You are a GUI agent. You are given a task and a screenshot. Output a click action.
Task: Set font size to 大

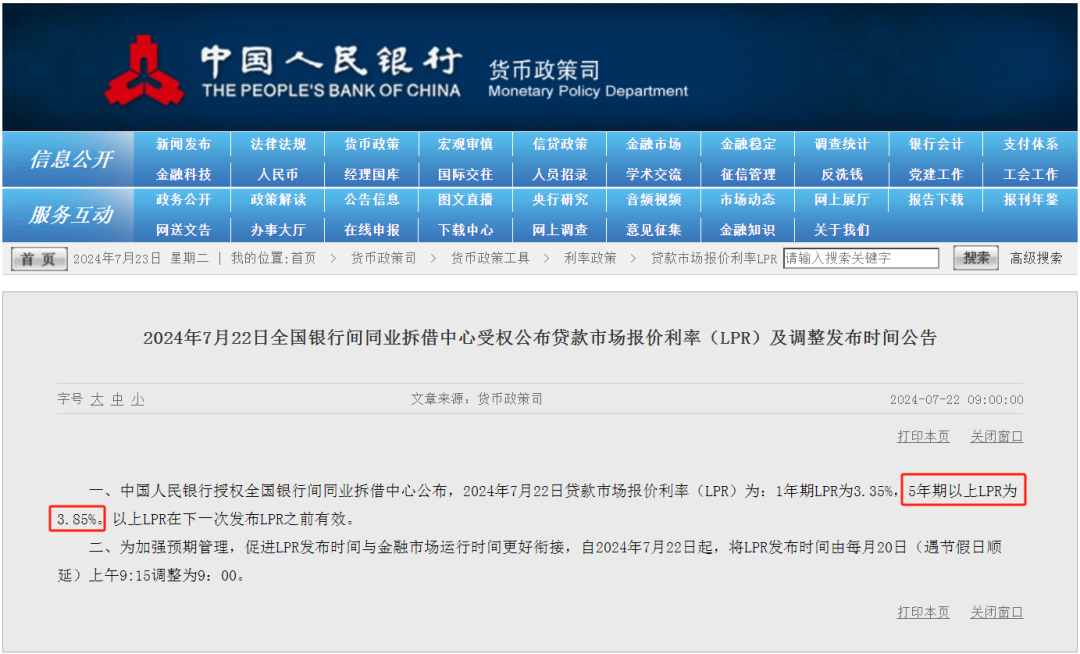97,399
